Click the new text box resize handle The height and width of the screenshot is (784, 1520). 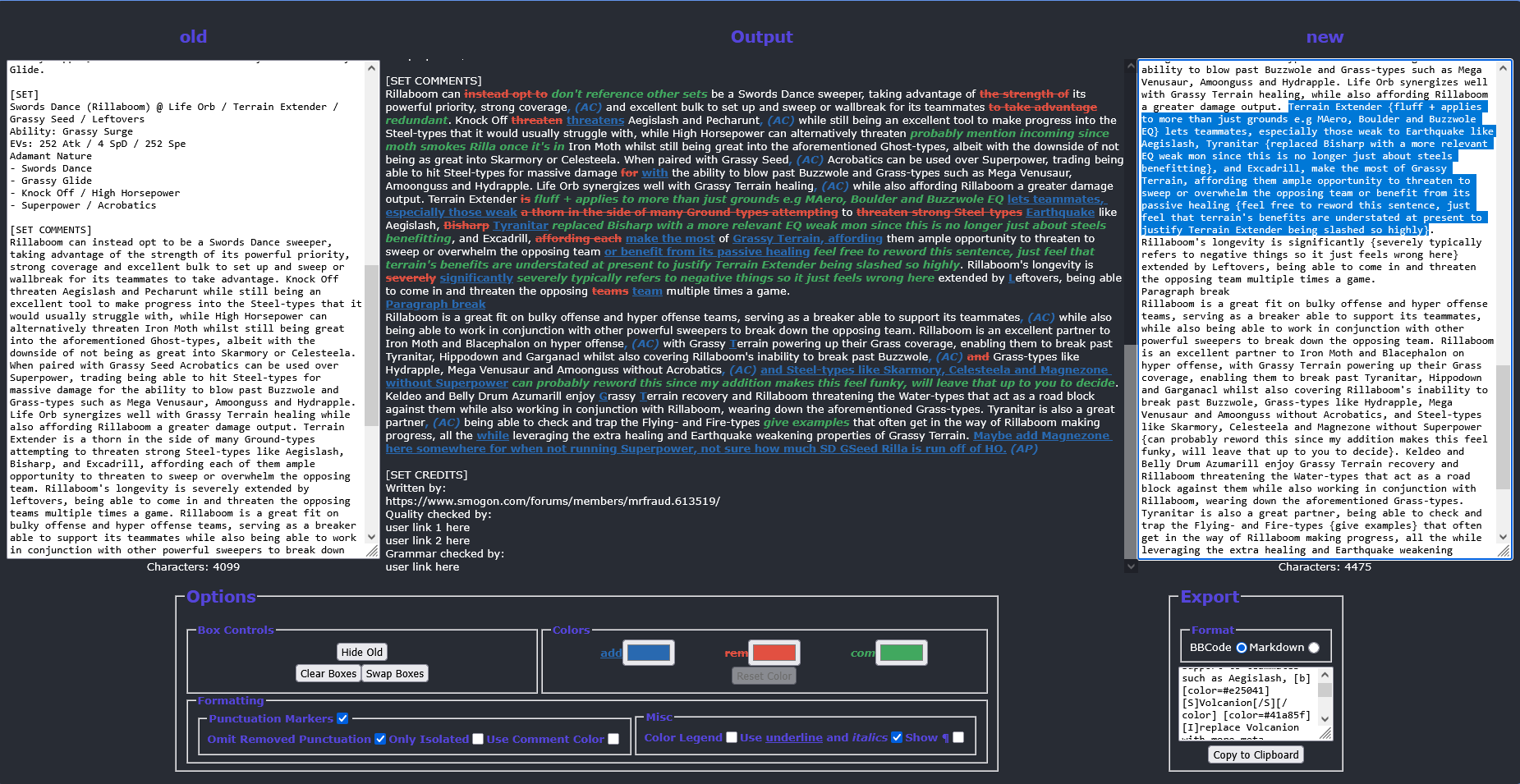[1504, 552]
